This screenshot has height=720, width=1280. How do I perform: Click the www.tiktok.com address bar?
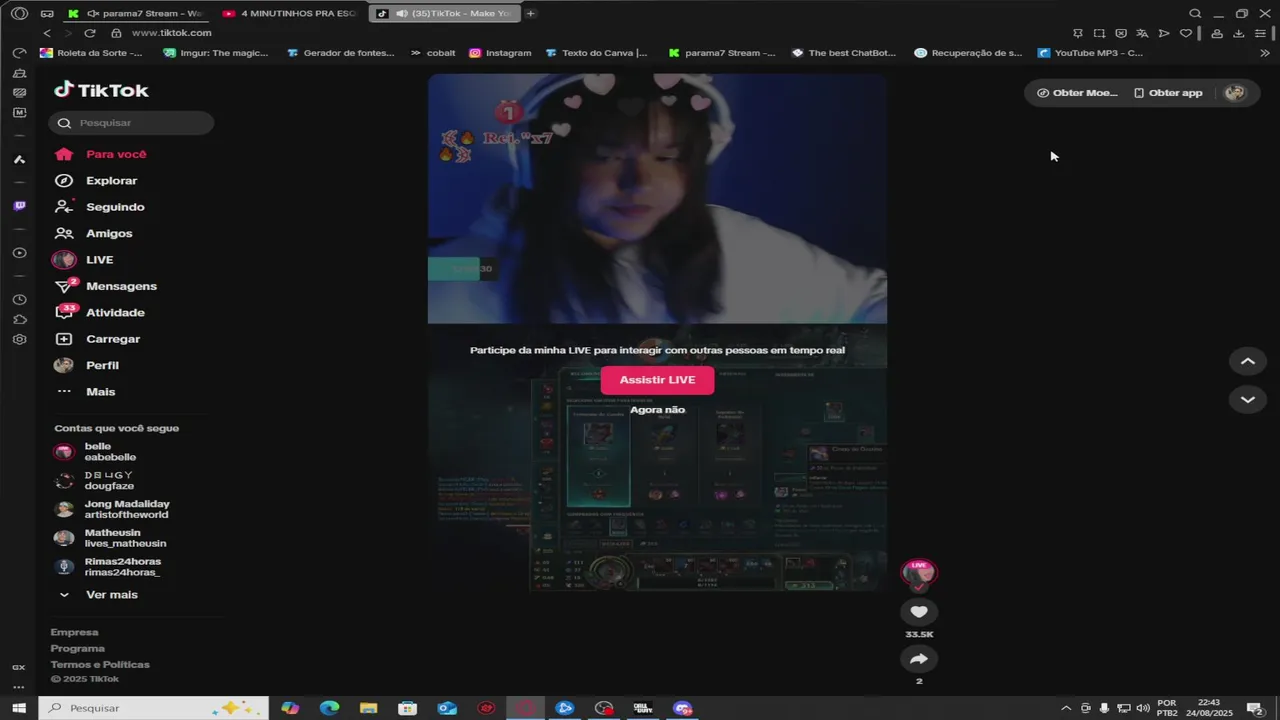click(x=171, y=33)
